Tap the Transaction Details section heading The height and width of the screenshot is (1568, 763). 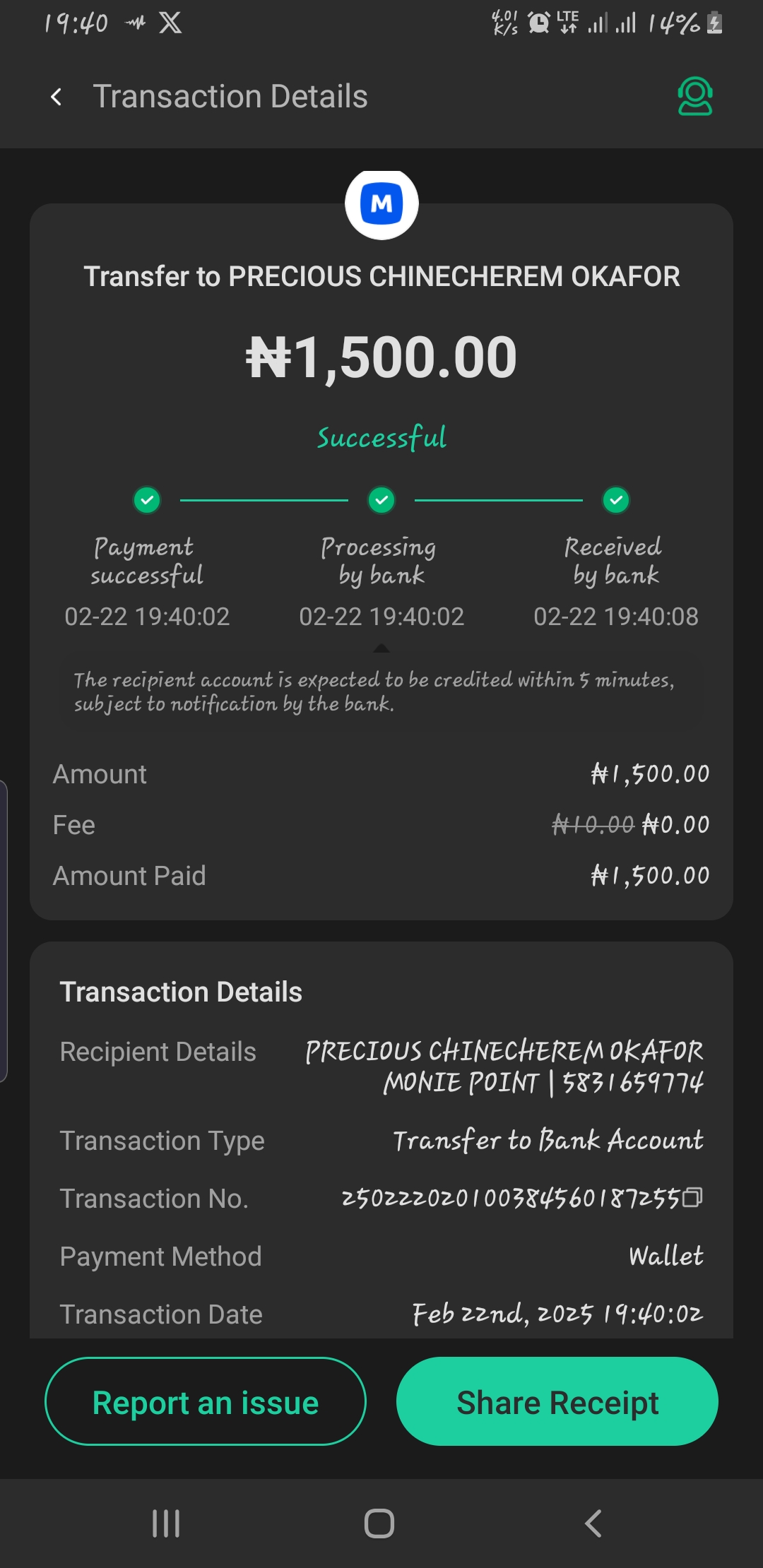tap(181, 992)
